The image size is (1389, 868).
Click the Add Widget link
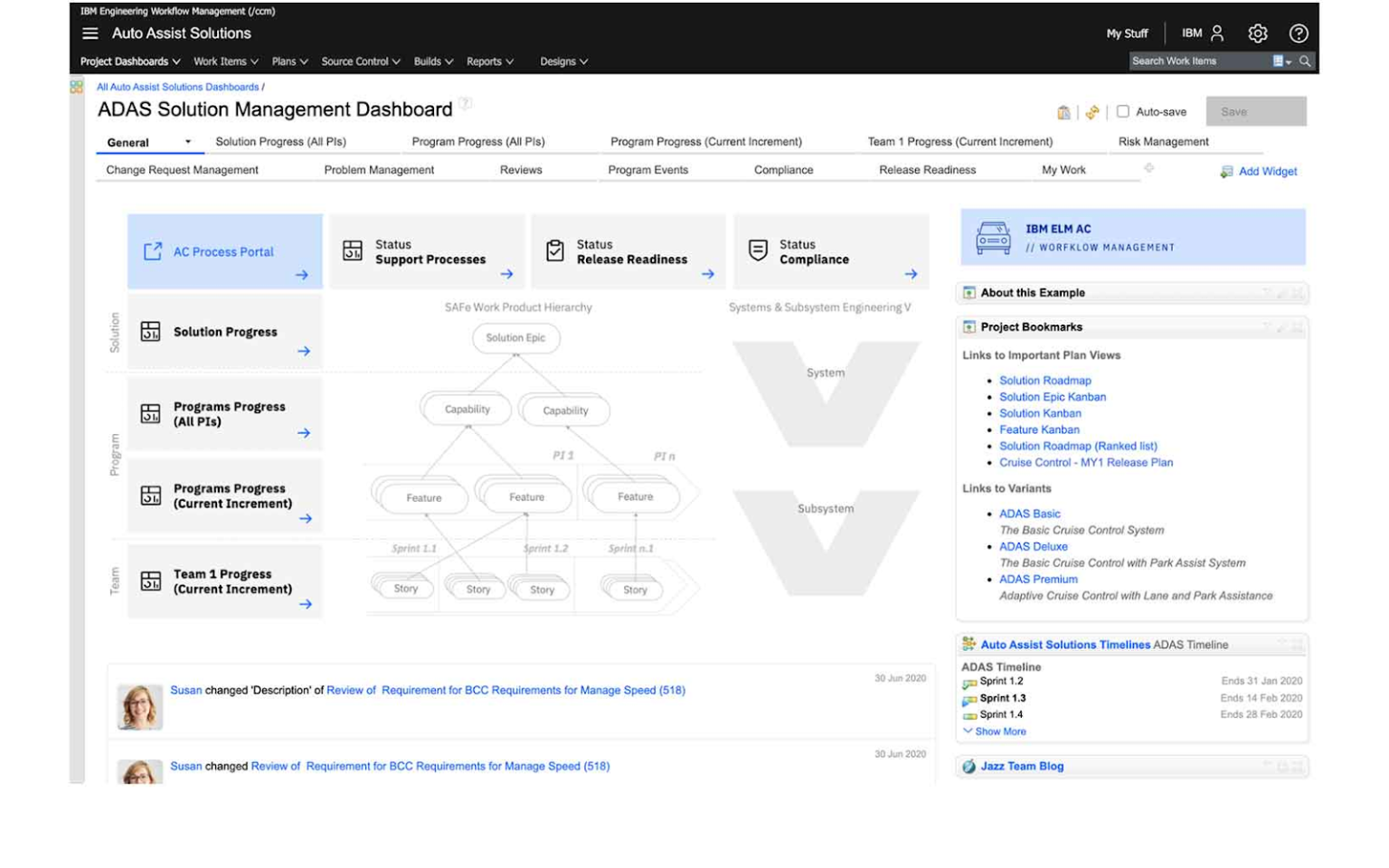[1266, 171]
